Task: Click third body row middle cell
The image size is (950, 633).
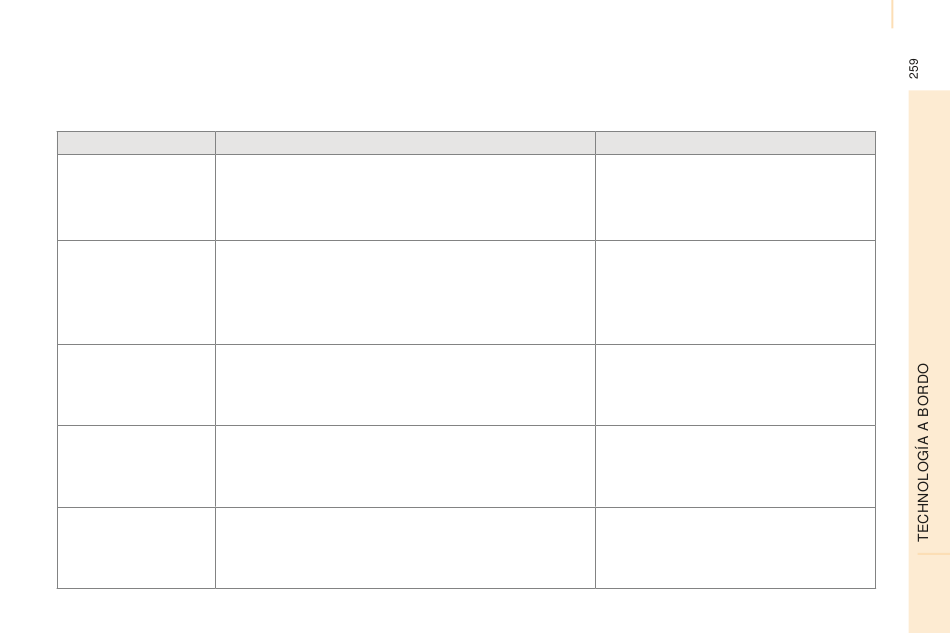Action: [405, 385]
